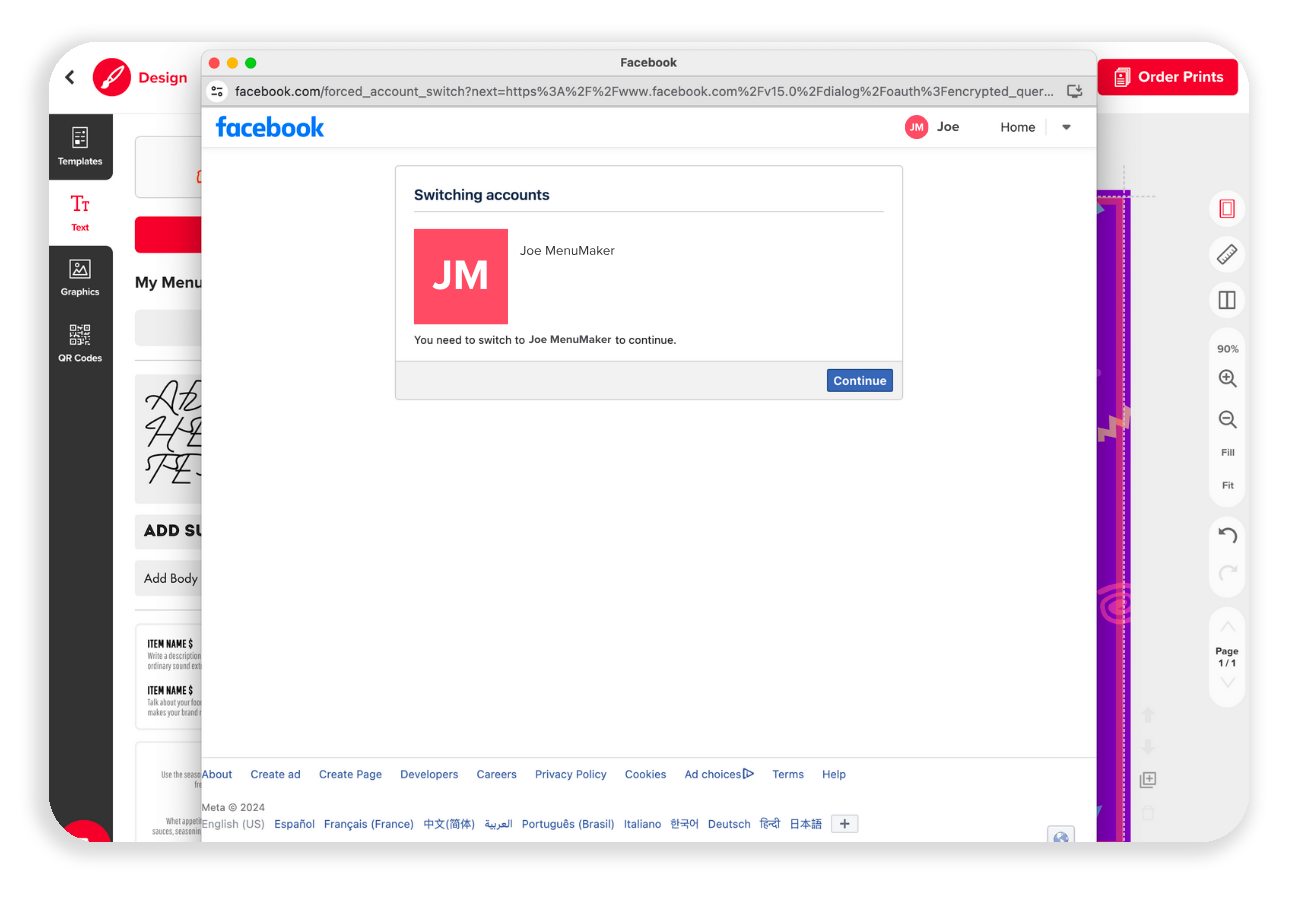Open the QR Codes tool
Viewport: 1300px width, 900px height.
click(x=80, y=343)
